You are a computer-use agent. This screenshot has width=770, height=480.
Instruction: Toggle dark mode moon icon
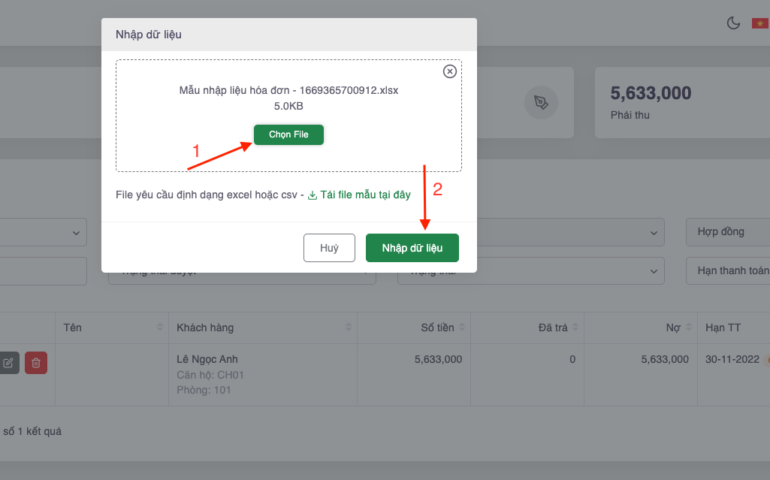coord(733,23)
